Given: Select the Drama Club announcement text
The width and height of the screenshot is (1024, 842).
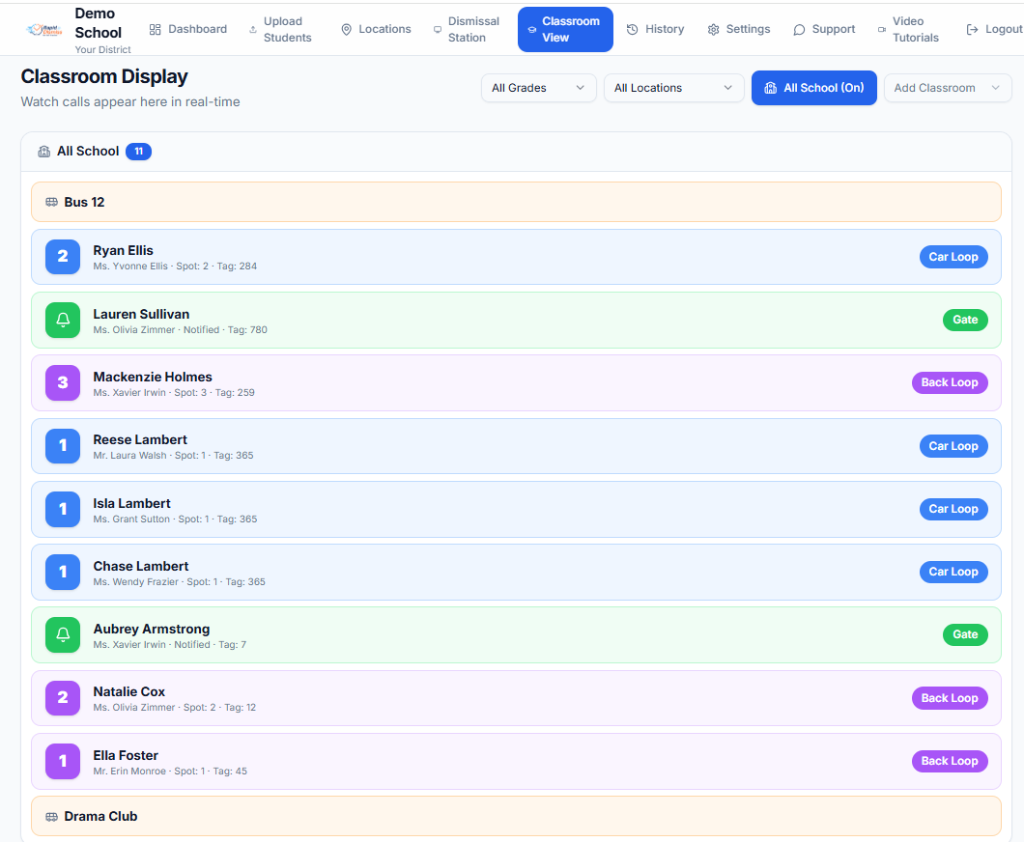Looking at the screenshot, I should [101, 817].
